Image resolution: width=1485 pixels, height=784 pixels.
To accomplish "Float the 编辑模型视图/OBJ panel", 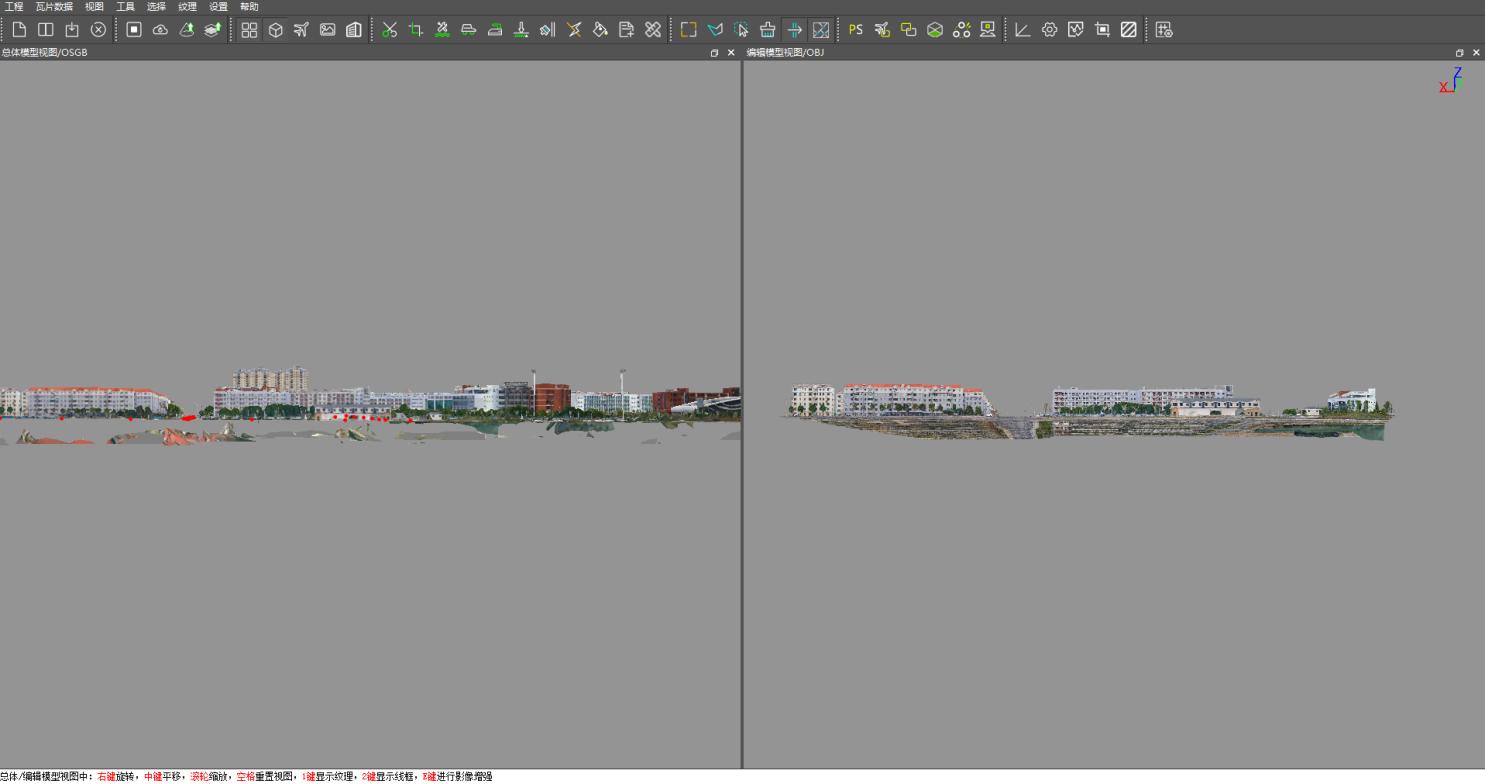I will [x=1459, y=53].
